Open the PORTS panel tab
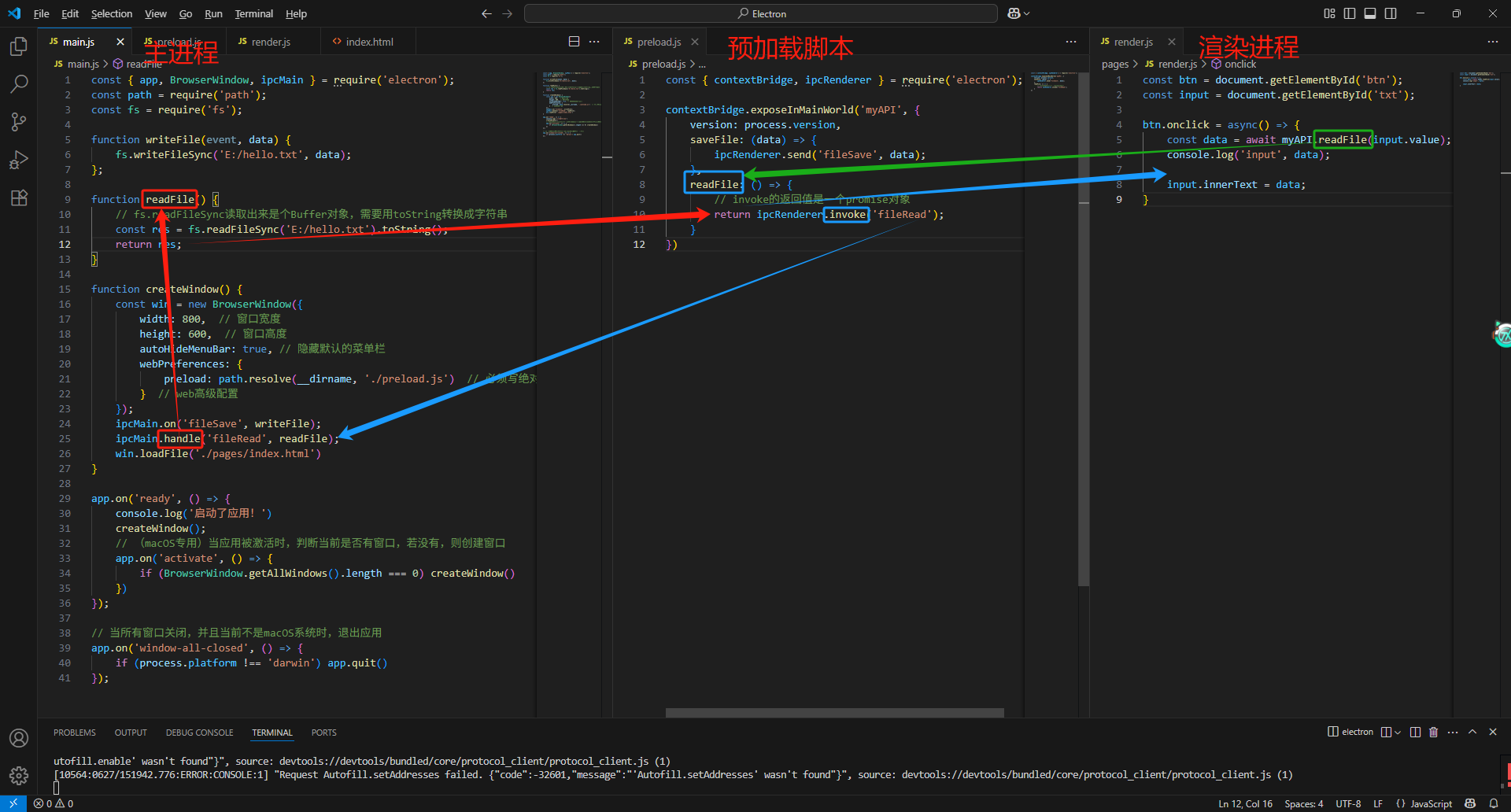Viewport: 1511px width, 812px height. coord(323,733)
